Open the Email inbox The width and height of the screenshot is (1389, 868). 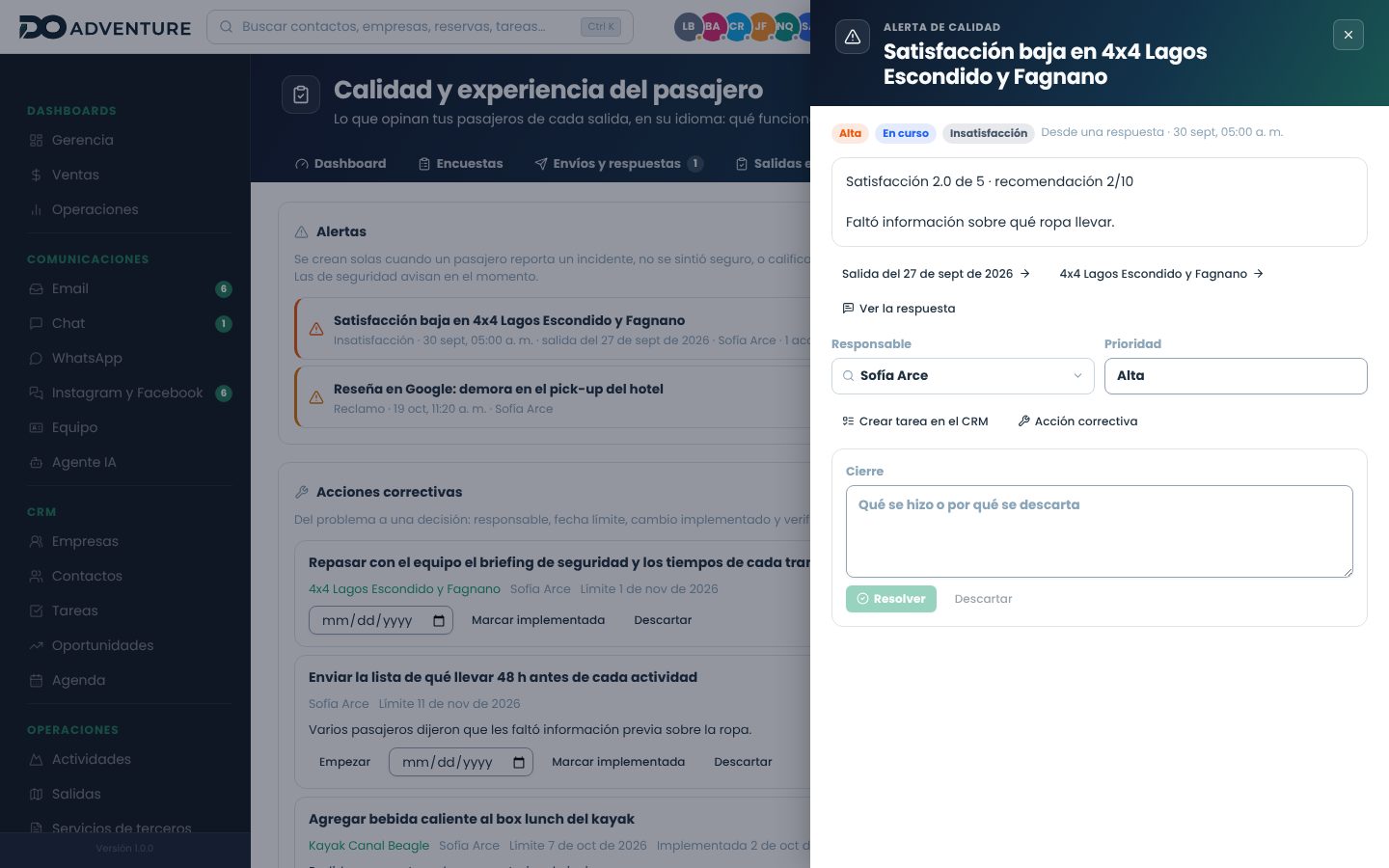tap(129, 288)
